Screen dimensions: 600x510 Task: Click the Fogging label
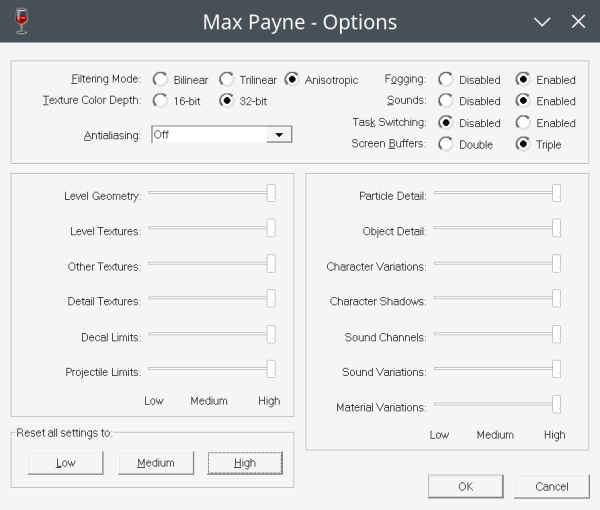click(x=405, y=79)
